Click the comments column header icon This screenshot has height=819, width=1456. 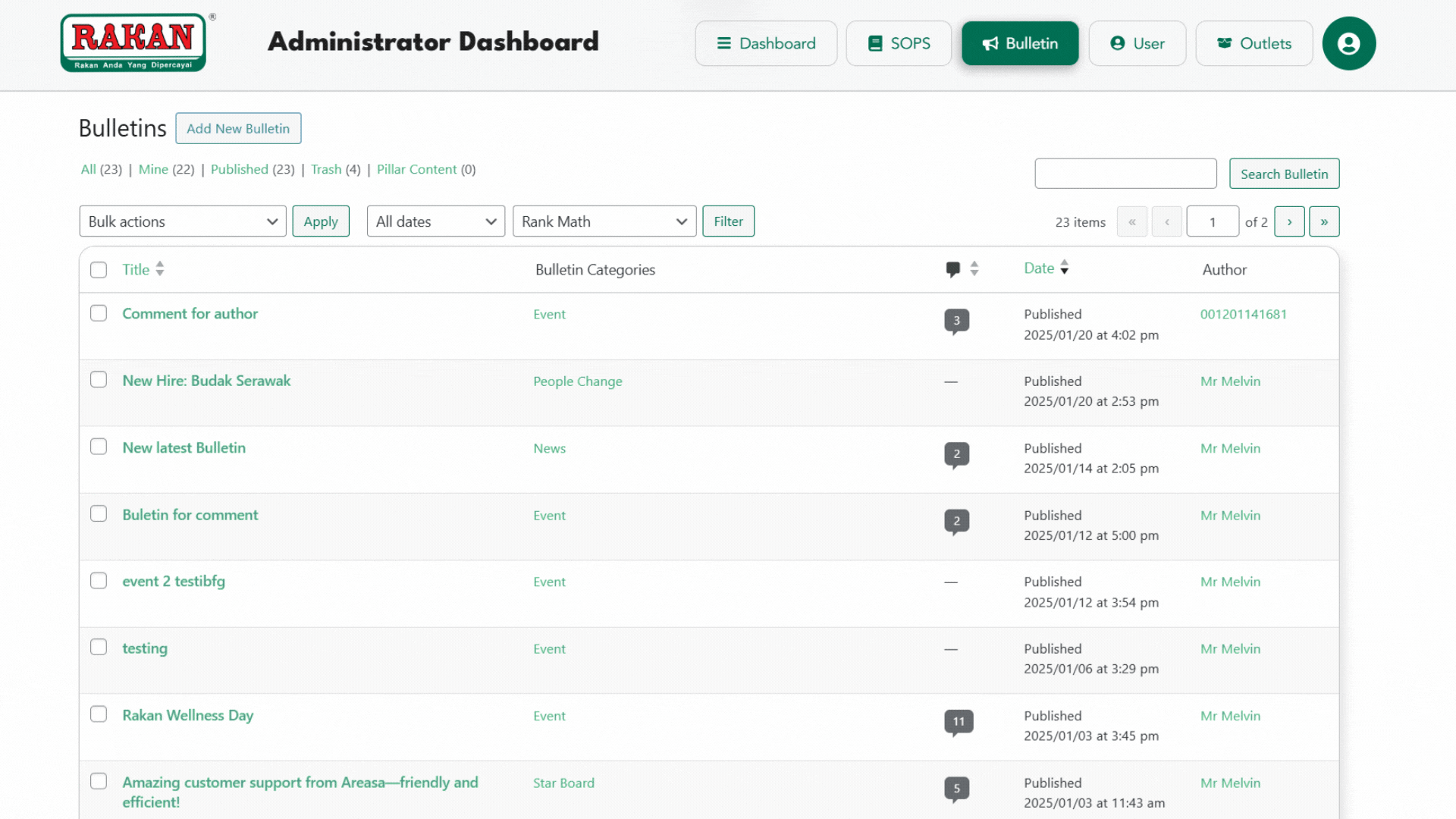952,269
